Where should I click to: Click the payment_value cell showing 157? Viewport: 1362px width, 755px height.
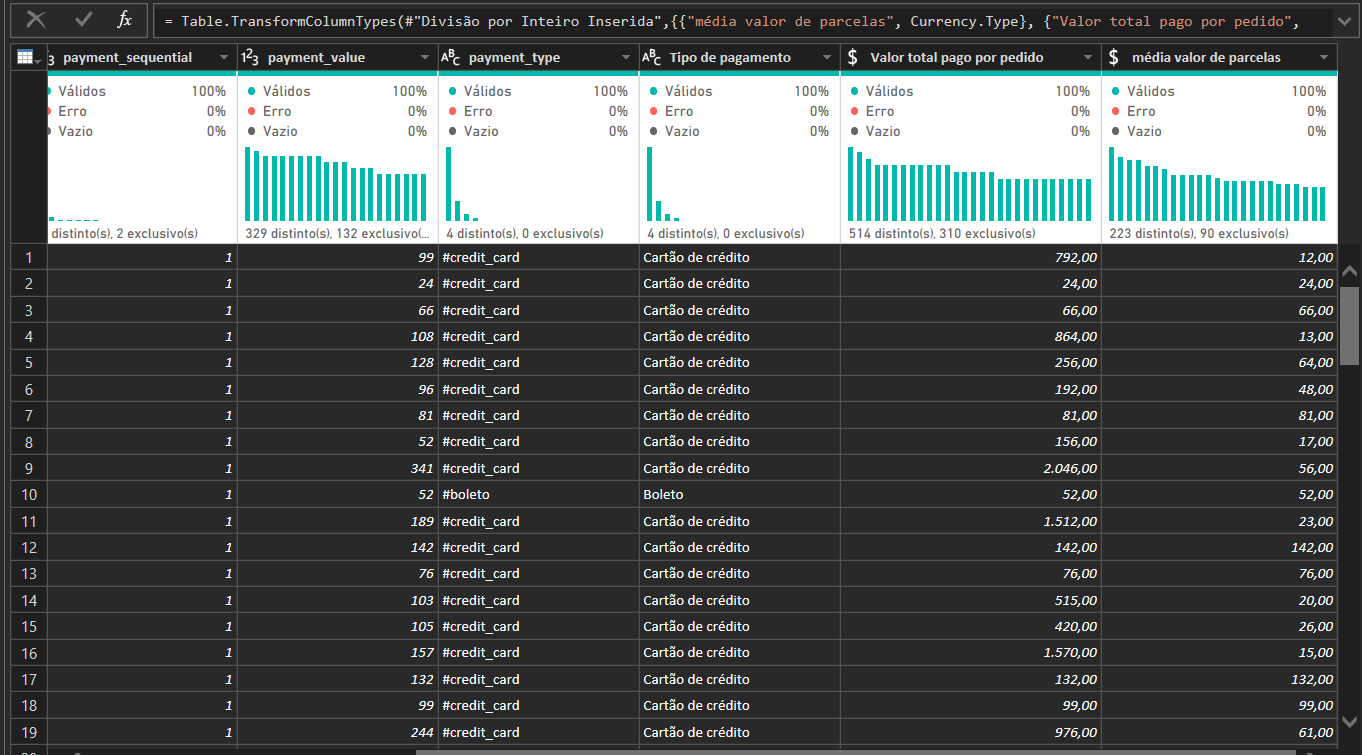point(337,653)
